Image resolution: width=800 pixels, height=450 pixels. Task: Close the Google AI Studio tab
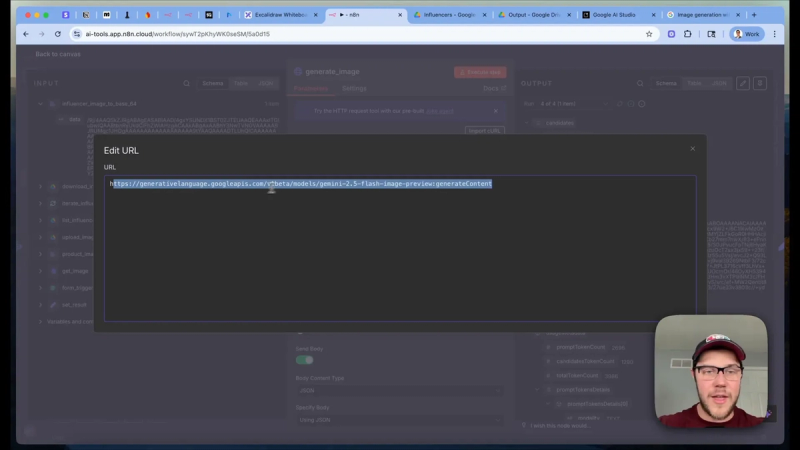click(653, 15)
